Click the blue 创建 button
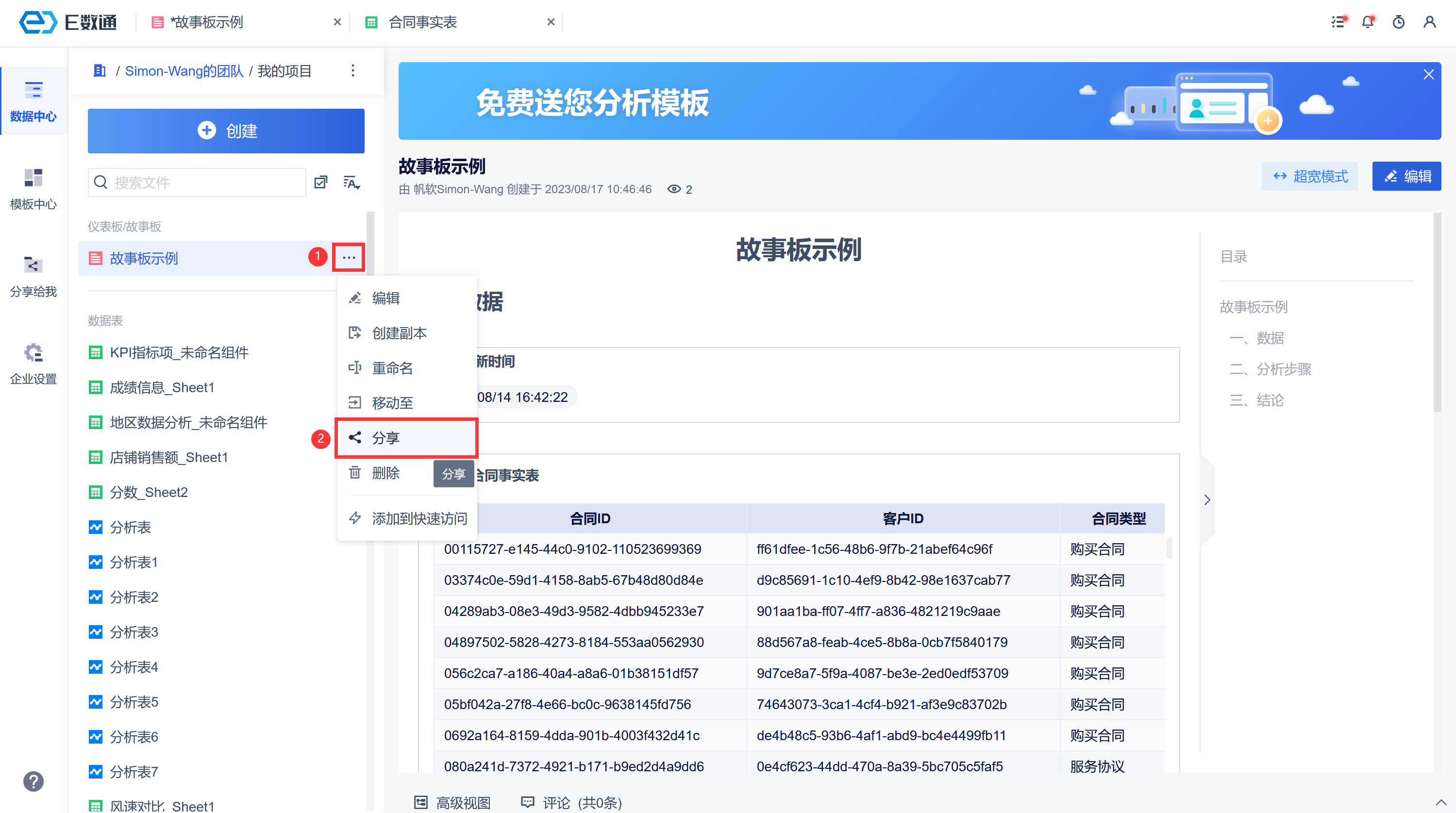The width and height of the screenshot is (1456, 813). 226,131
